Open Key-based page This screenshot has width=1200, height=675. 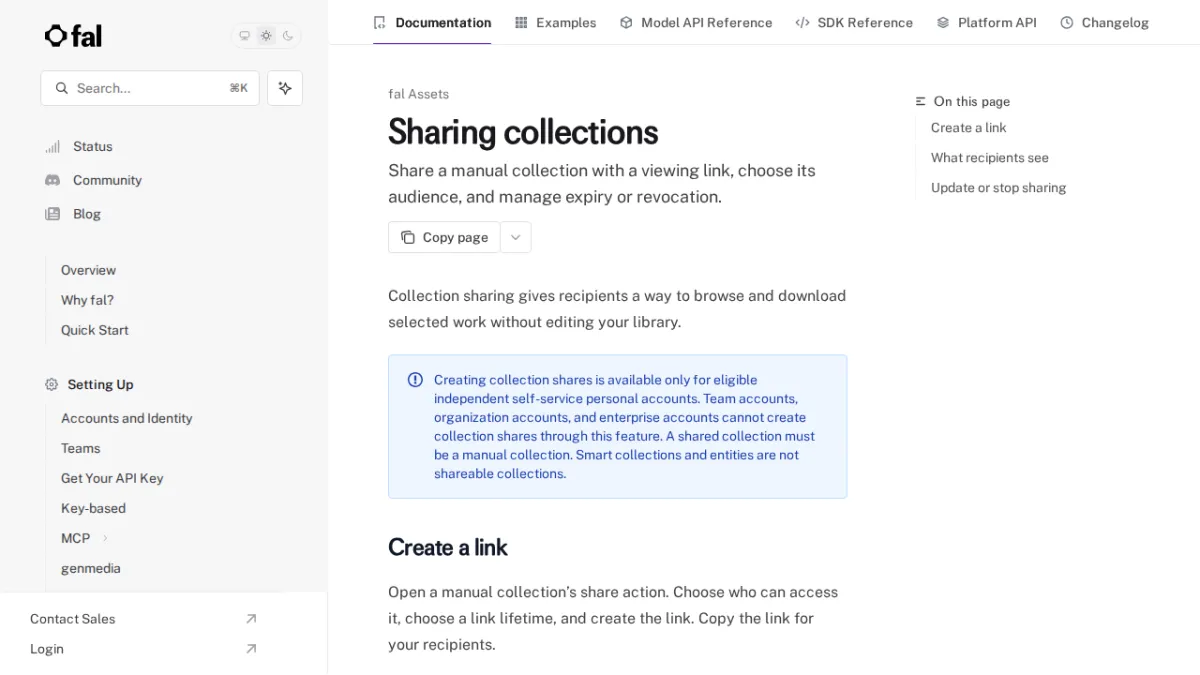point(93,508)
